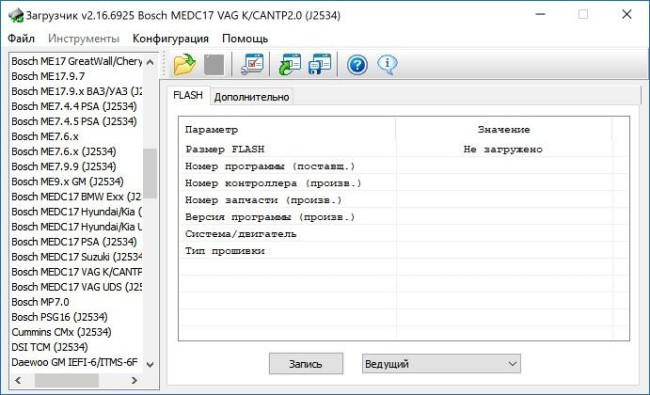Image resolution: width=650 pixels, height=395 pixels.
Task: Close the Загрузчик window
Action: pos(627,15)
